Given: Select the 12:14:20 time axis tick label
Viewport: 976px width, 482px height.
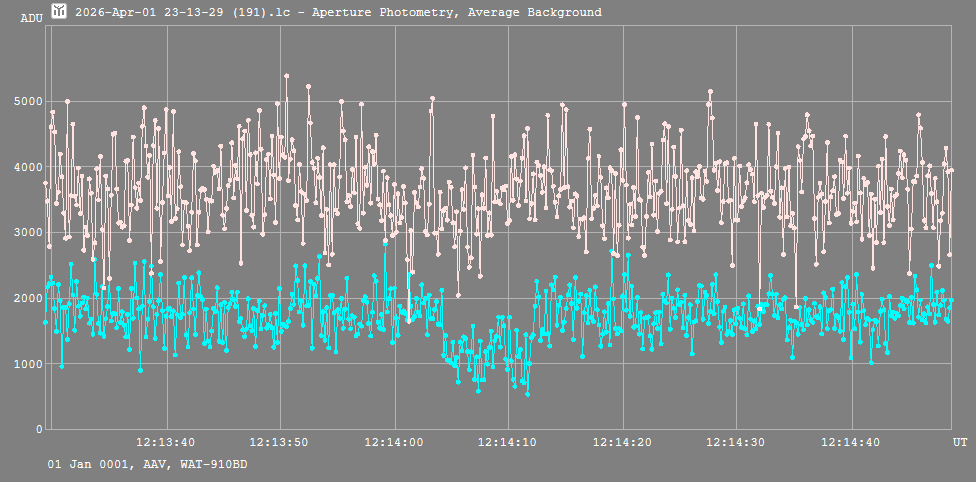Looking at the screenshot, I should pyautogui.click(x=624, y=441).
